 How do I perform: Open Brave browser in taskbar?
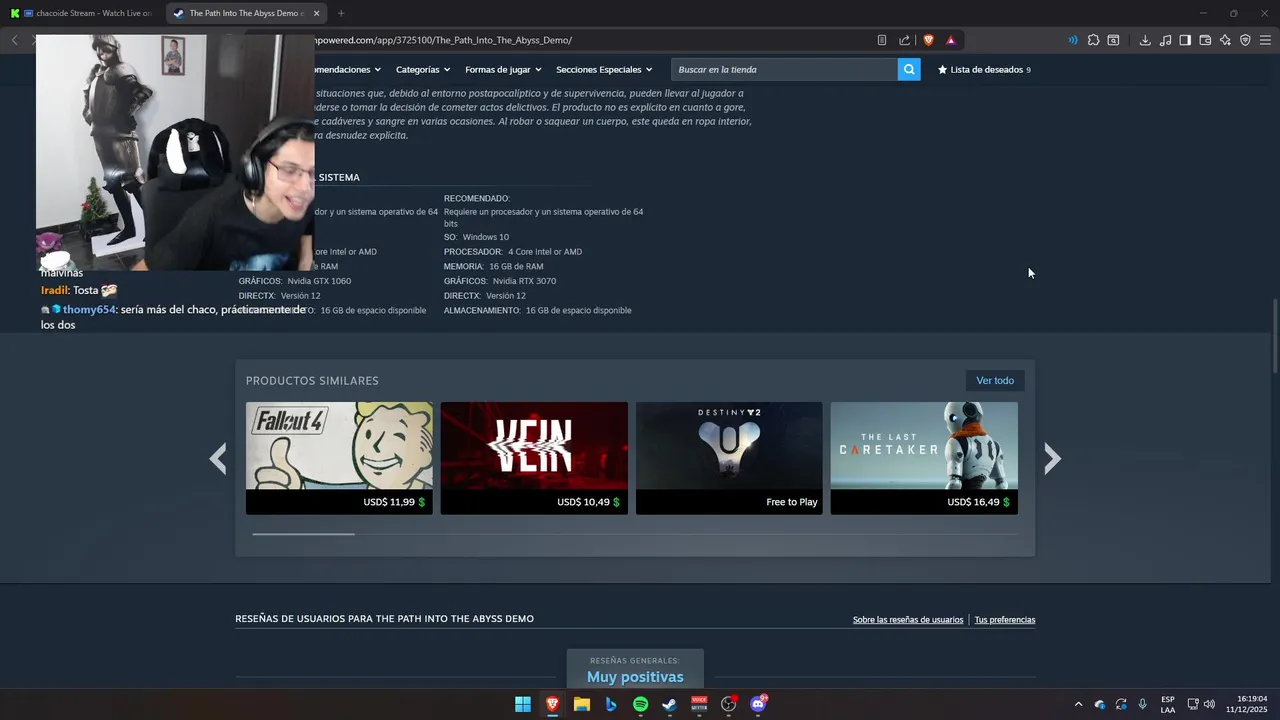(x=552, y=704)
